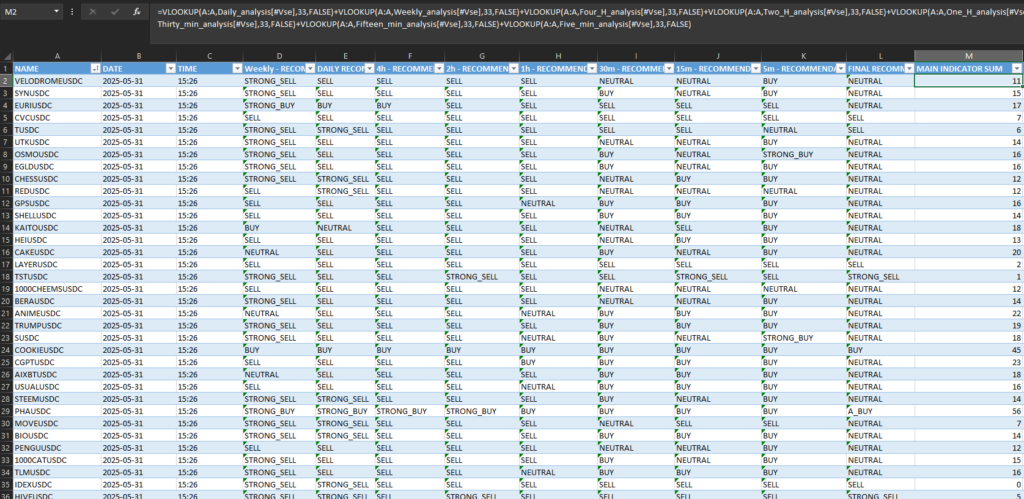The height and width of the screenshot is (499, 1024).
Task: Select the 1000CHEEMSUSDC name cell
Action: (57, 289)
